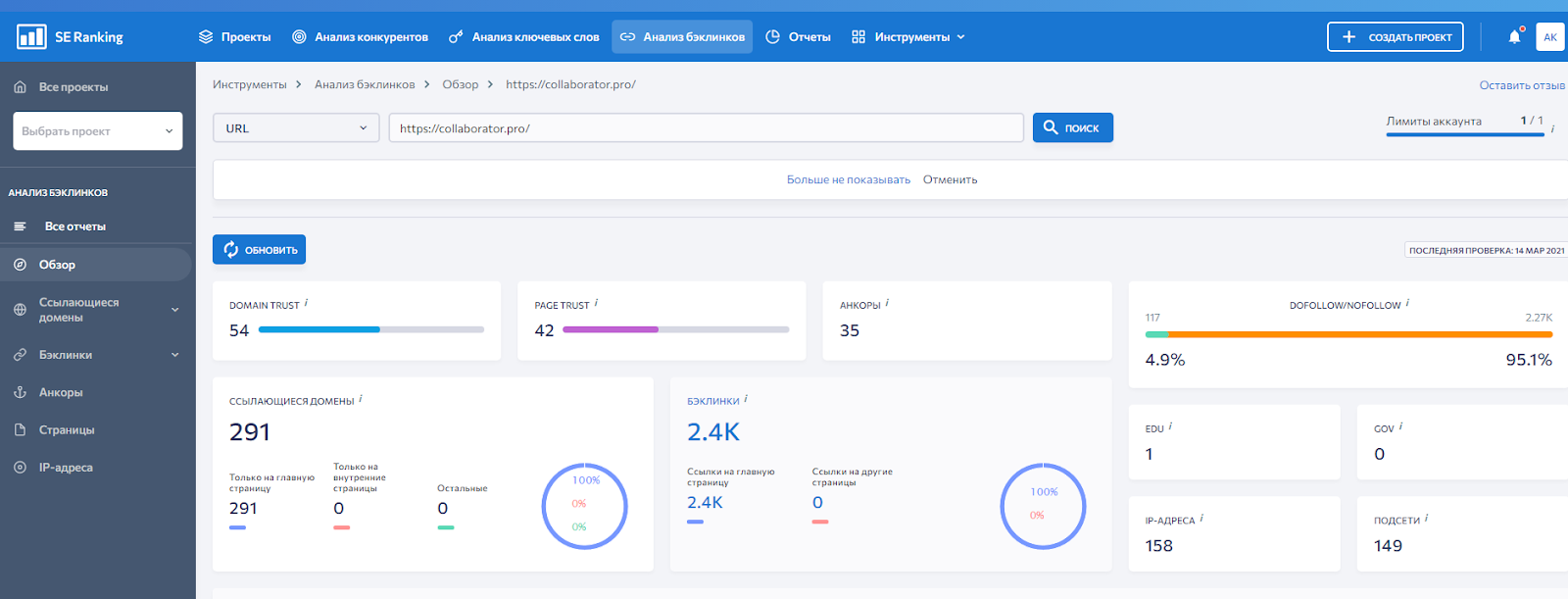Click the SE Ranking logo icon

(31, 37)
